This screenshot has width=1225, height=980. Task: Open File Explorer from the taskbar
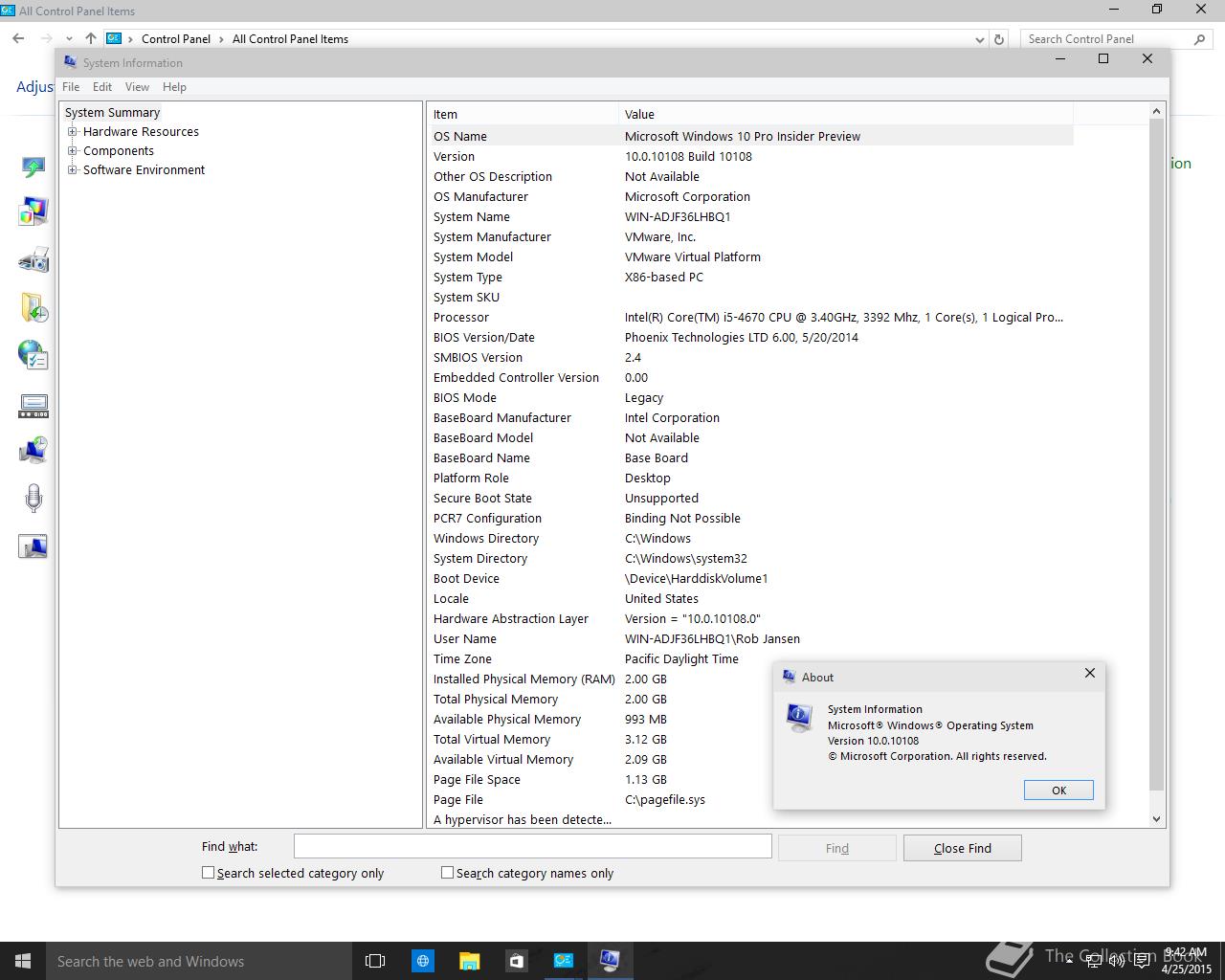[469, 961]
